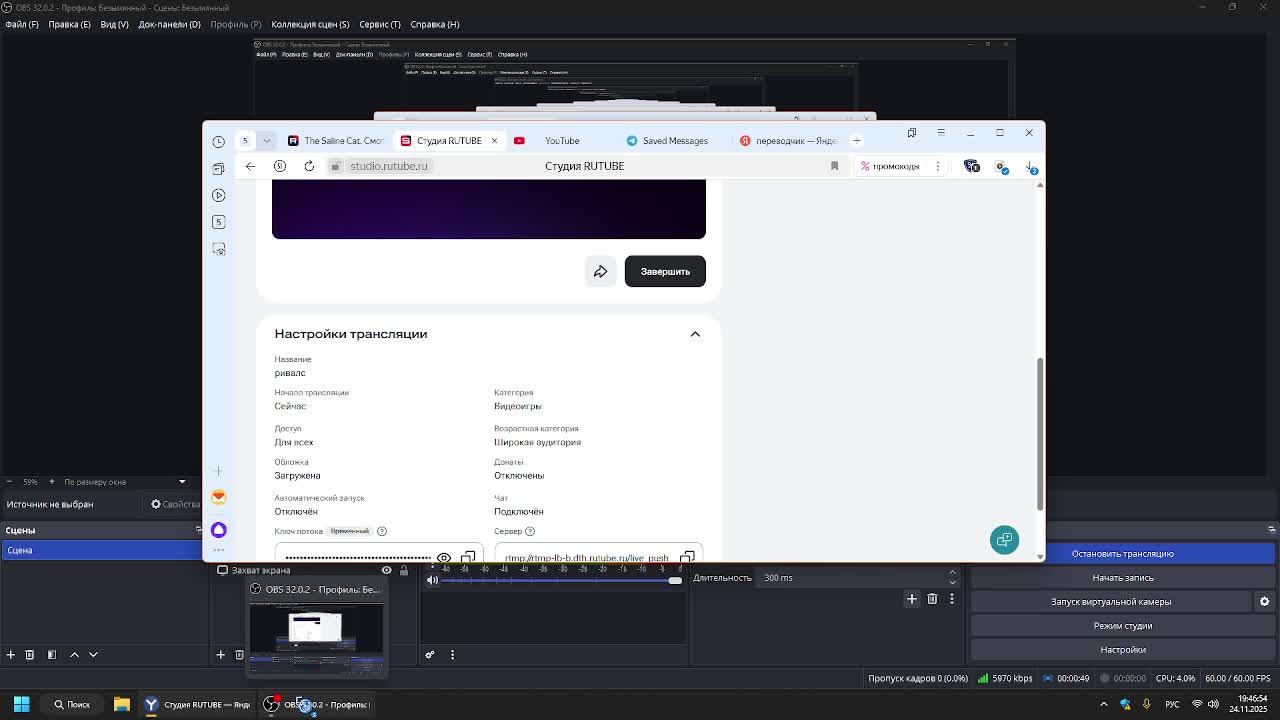Open the OBS Файл menu
The image size is (1280, 720).
[21, 24]
